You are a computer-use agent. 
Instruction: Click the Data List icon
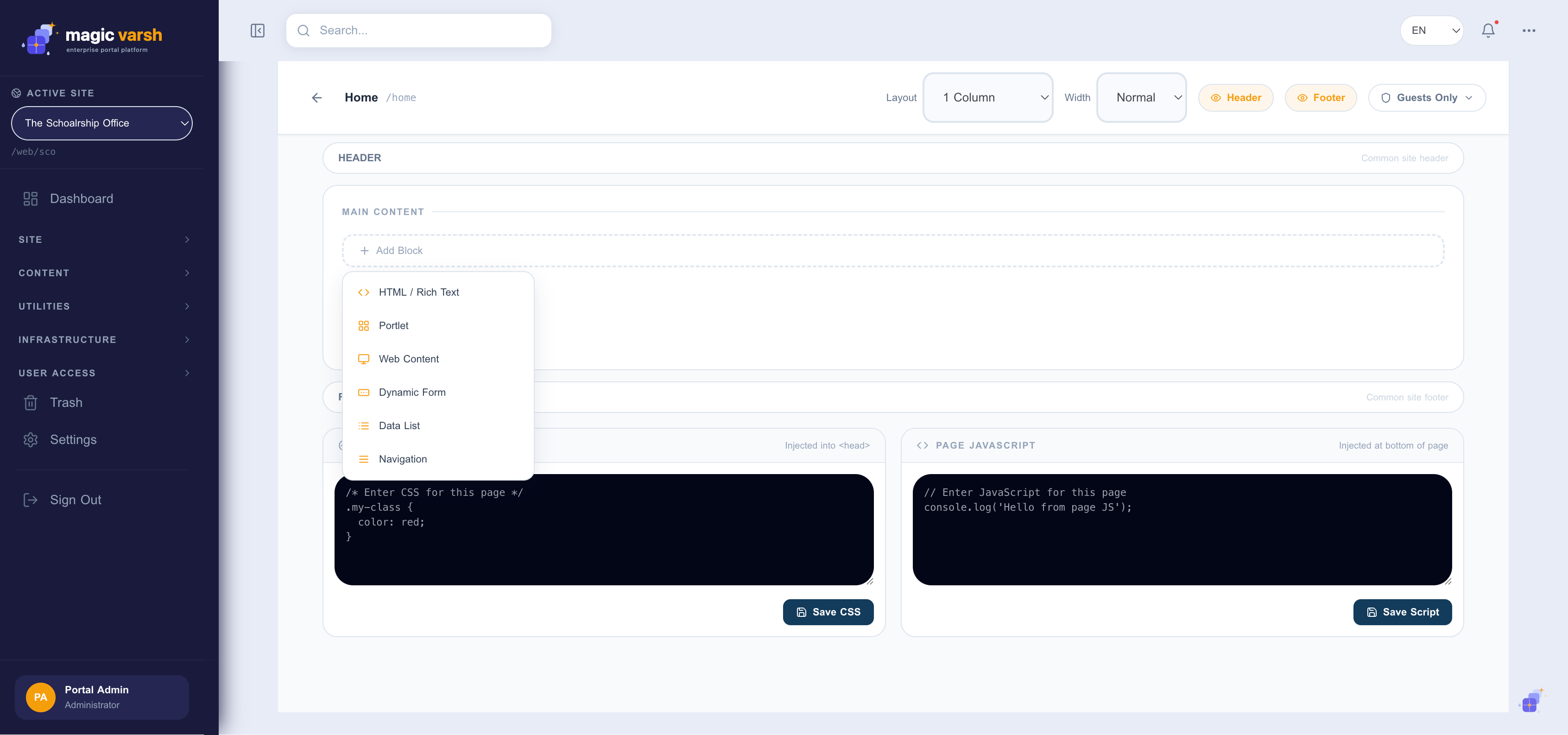point(363,425)
